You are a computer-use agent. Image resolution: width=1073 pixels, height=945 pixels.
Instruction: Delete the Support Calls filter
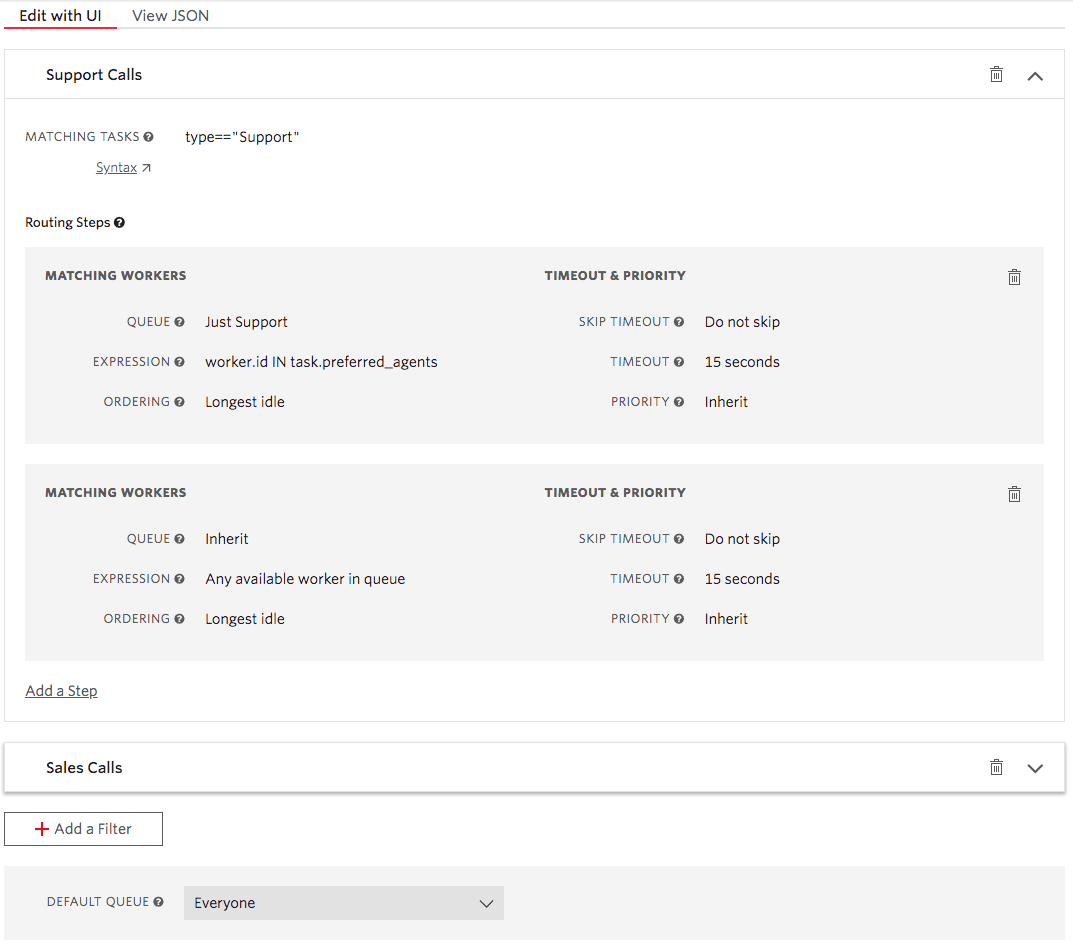(996, 74)
